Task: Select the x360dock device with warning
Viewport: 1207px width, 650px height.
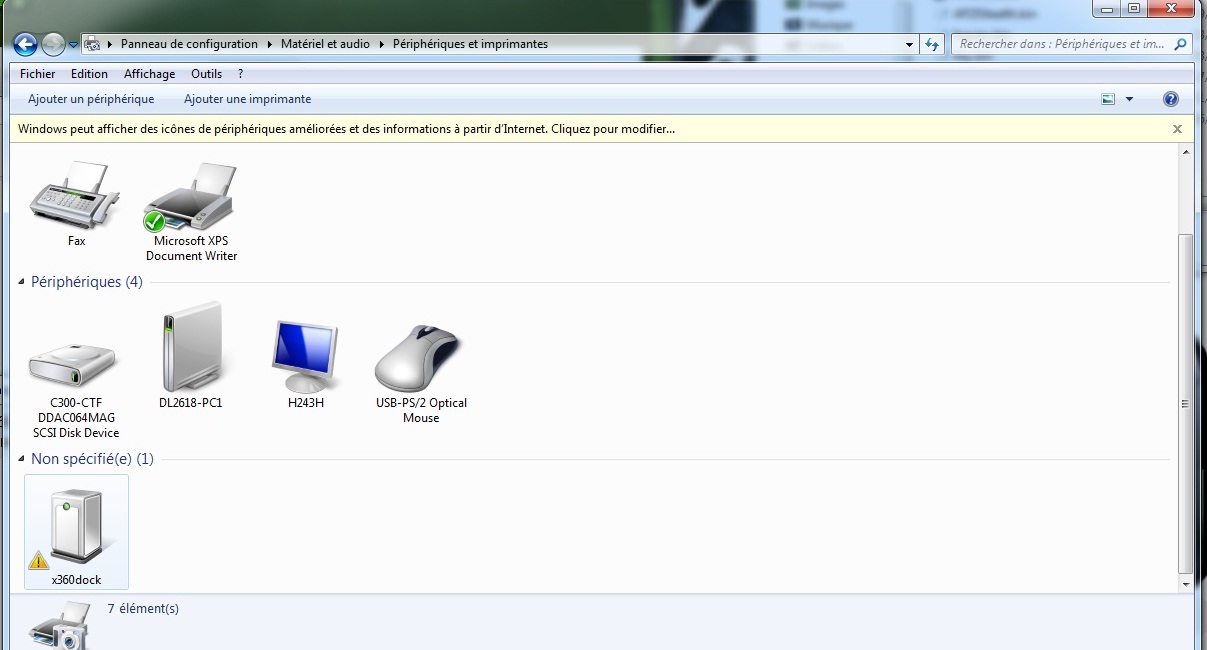Action: click(76, 531)
